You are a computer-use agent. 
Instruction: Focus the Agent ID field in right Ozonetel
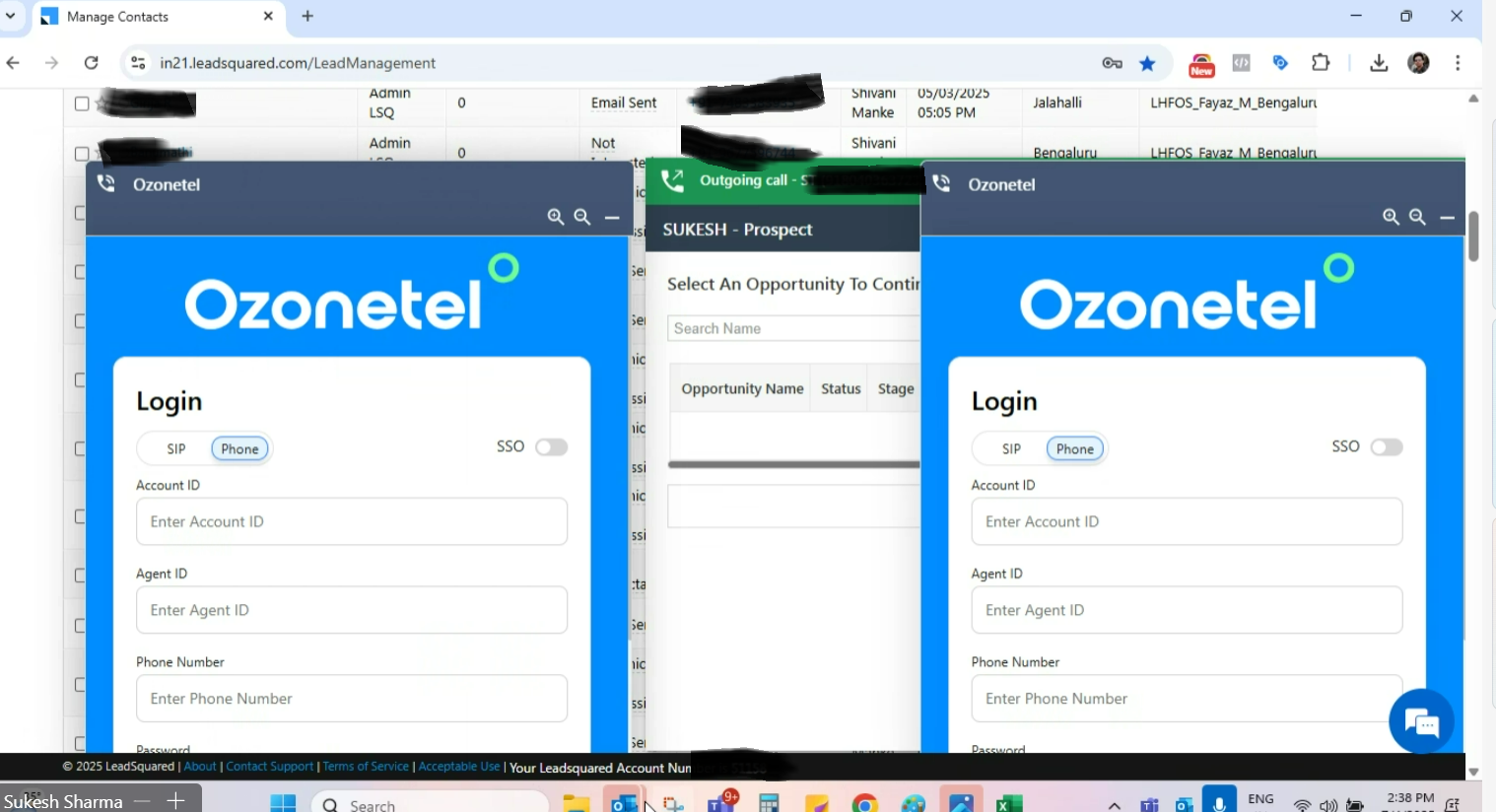pos(1187,610)
